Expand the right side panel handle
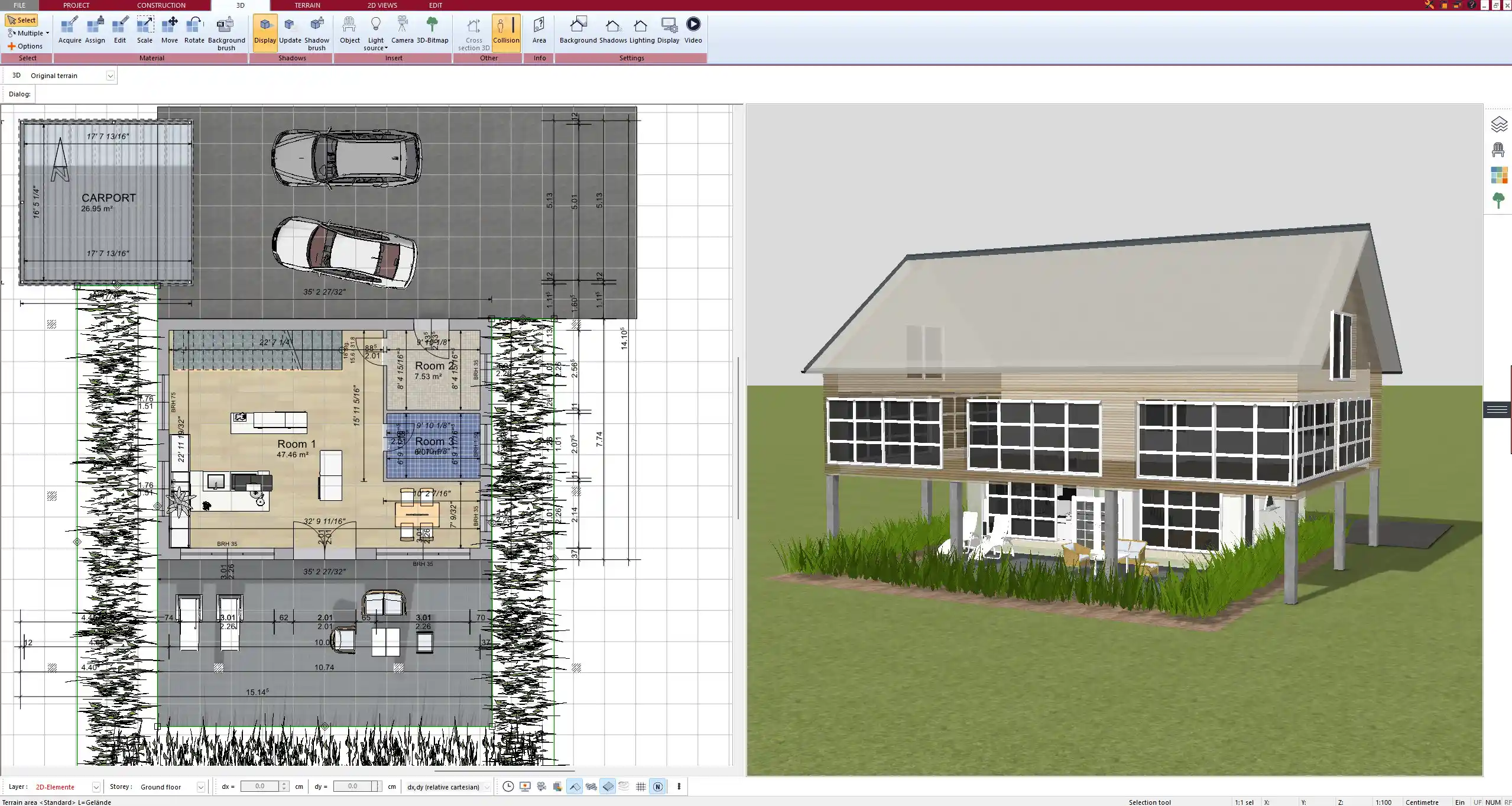The width and height of the screenshot is (1512, 806). (x=1497, y=409)
